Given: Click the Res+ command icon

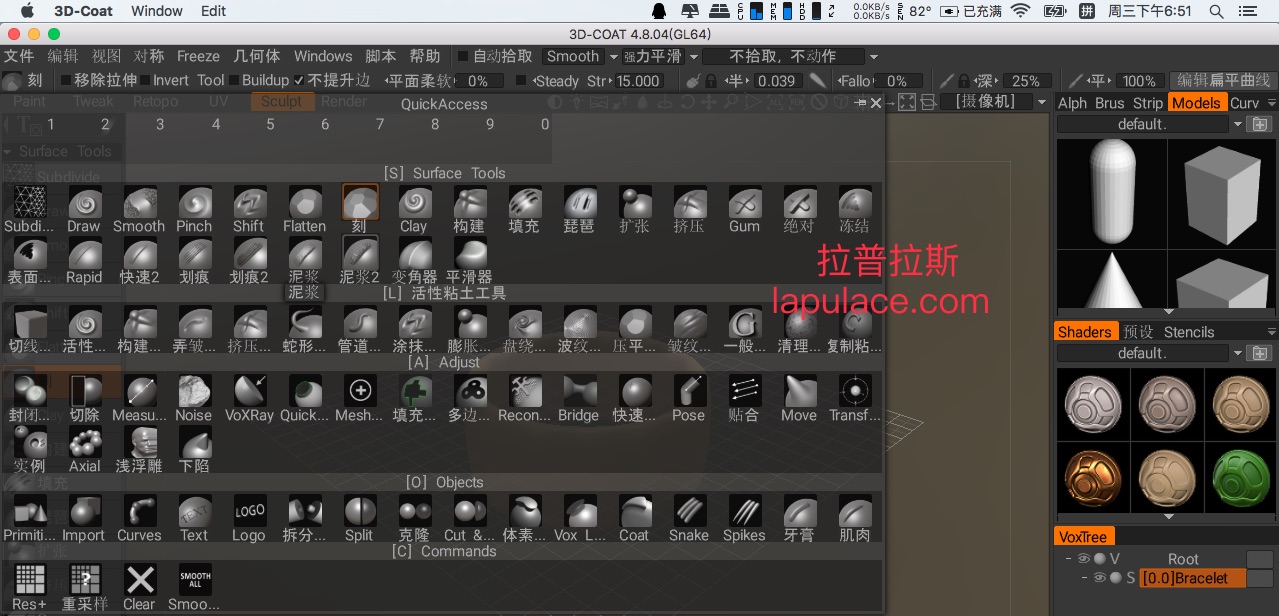Looking at the screenshot, I should click(x=29, y=581).
